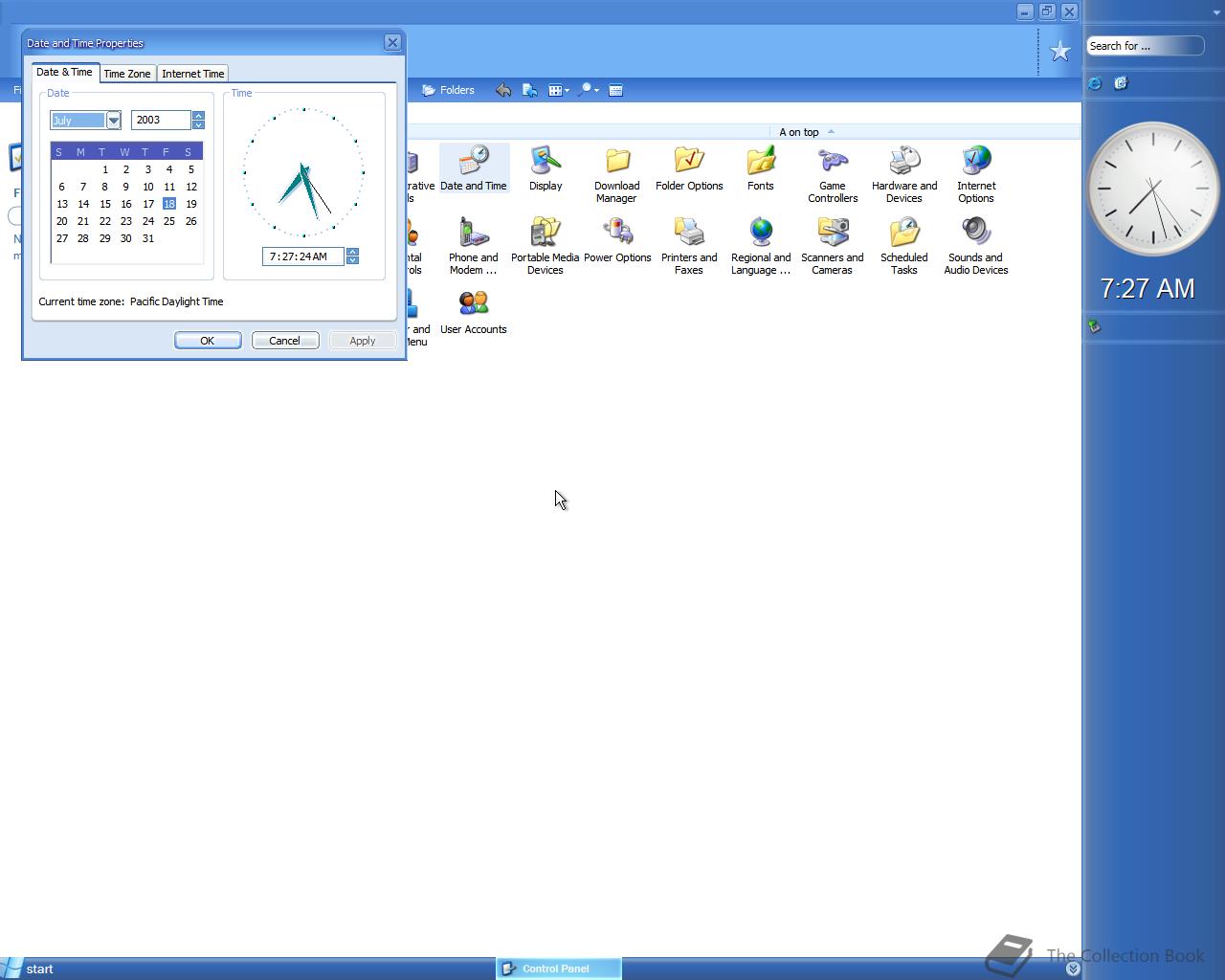Toggle the Folders toolbar button
This screenshot has width=1225, height=980.
pos(448,90)
